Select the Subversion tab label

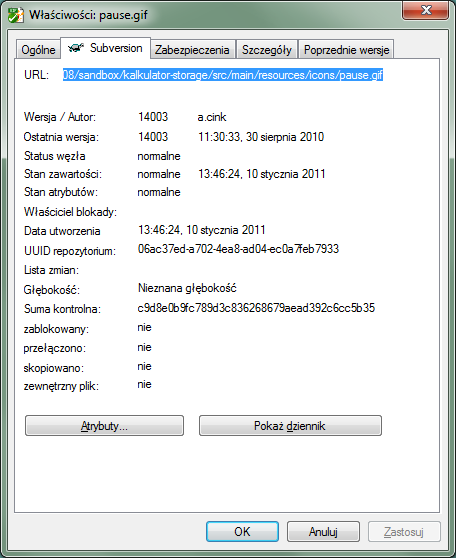(x=116, y=48)
